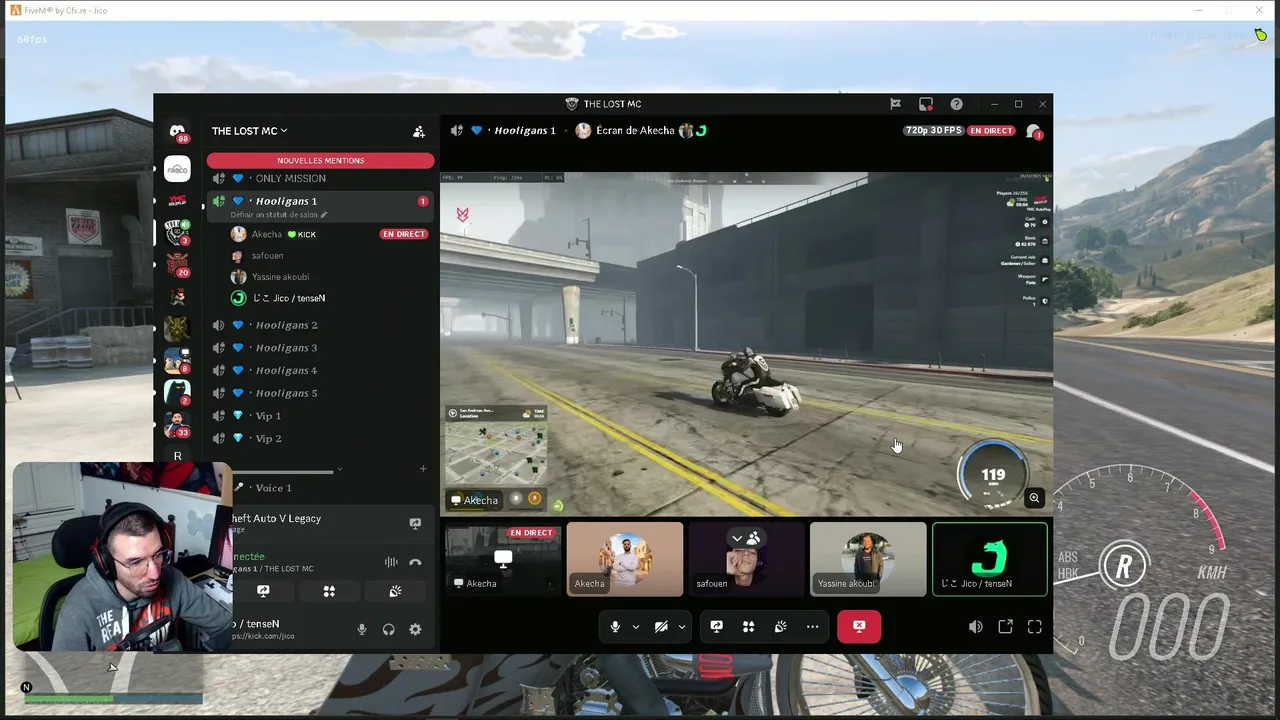The height and width of the screenshot is (720, 1280).
Task: Expand the chevron on safouen's tile
Action: (737, 538)
